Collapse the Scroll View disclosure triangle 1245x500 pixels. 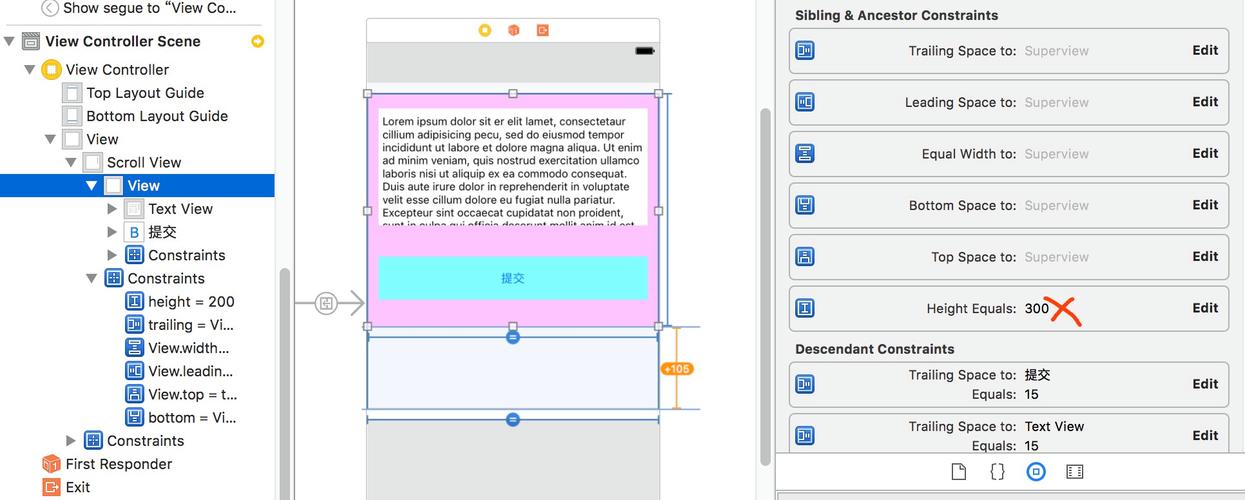(x=71, y=162)
